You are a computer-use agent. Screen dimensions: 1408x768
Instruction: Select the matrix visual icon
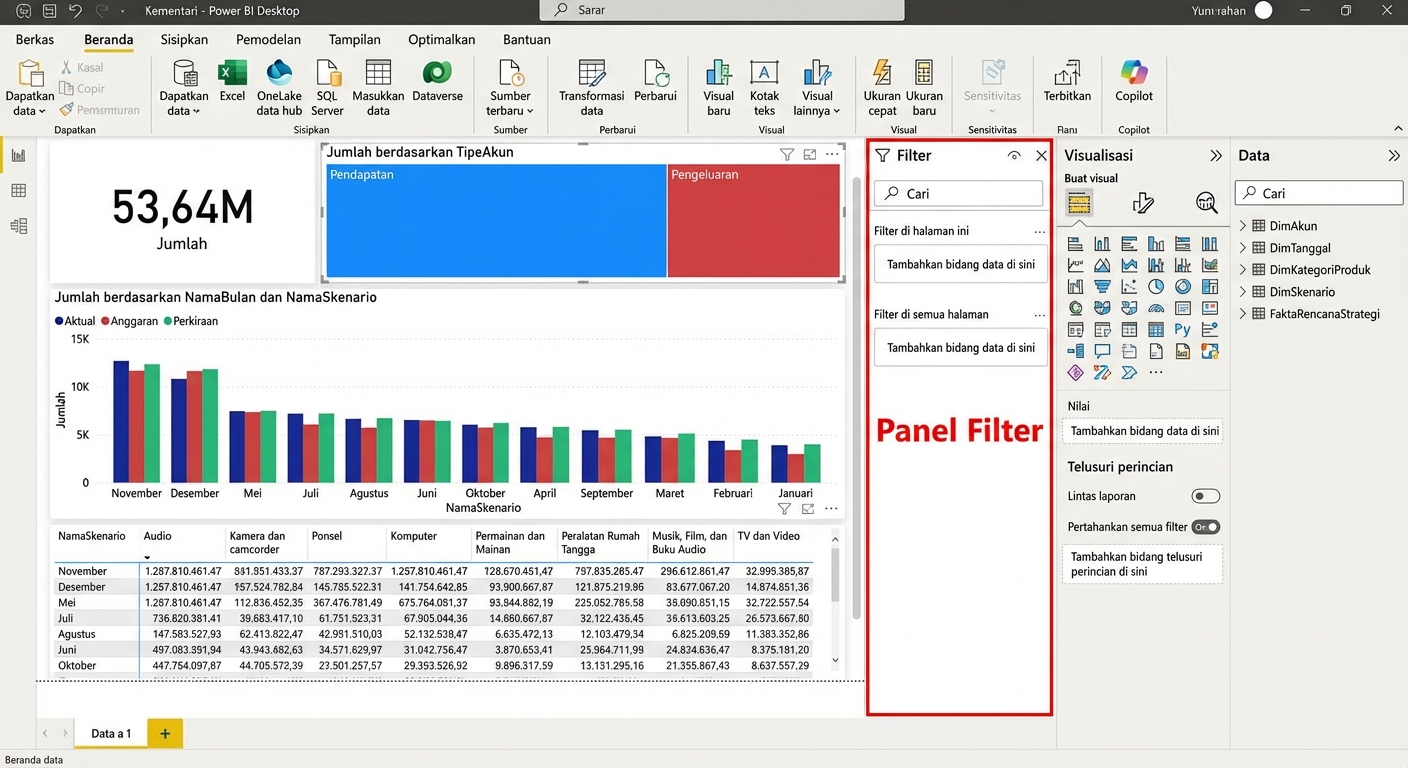pyautogui.click(x=1155, y=330)
